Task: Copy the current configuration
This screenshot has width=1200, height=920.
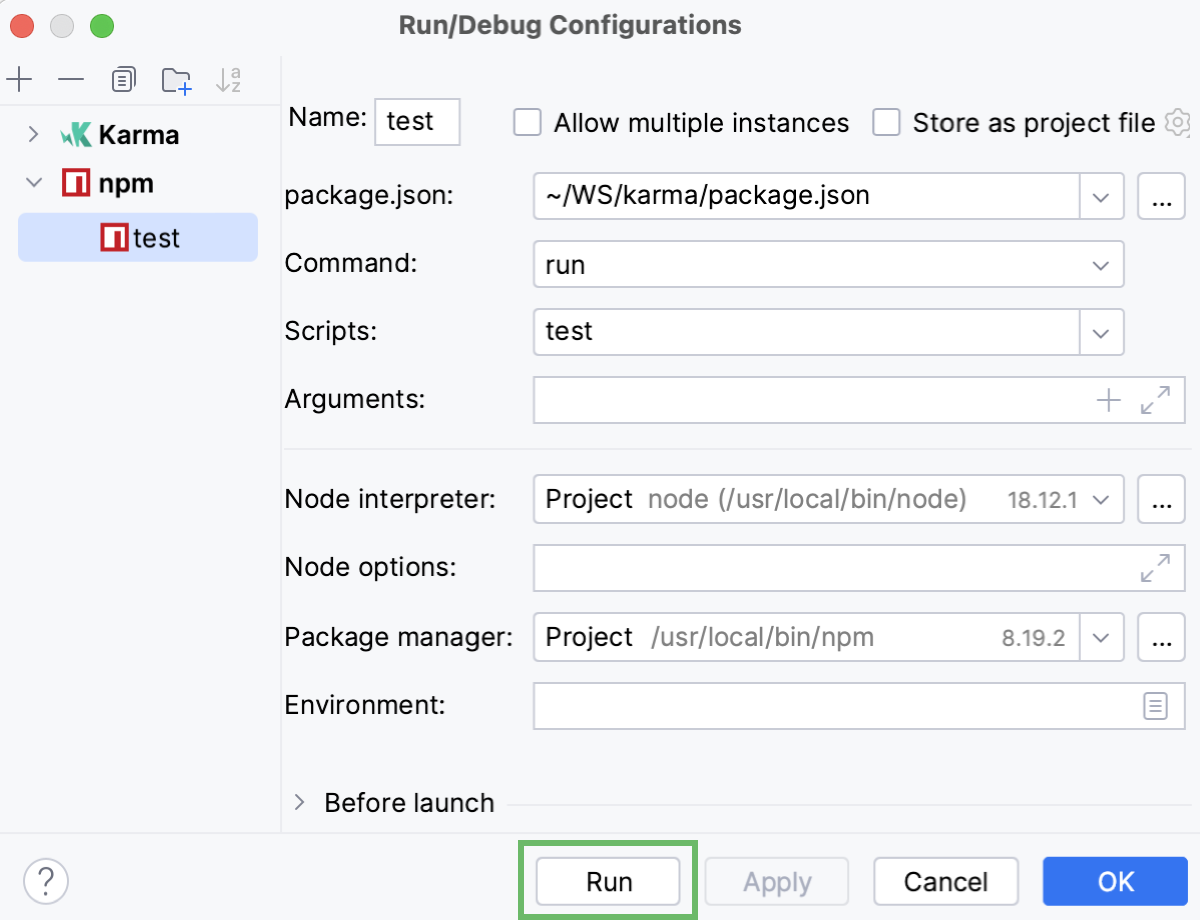Action: coord(122,79)
